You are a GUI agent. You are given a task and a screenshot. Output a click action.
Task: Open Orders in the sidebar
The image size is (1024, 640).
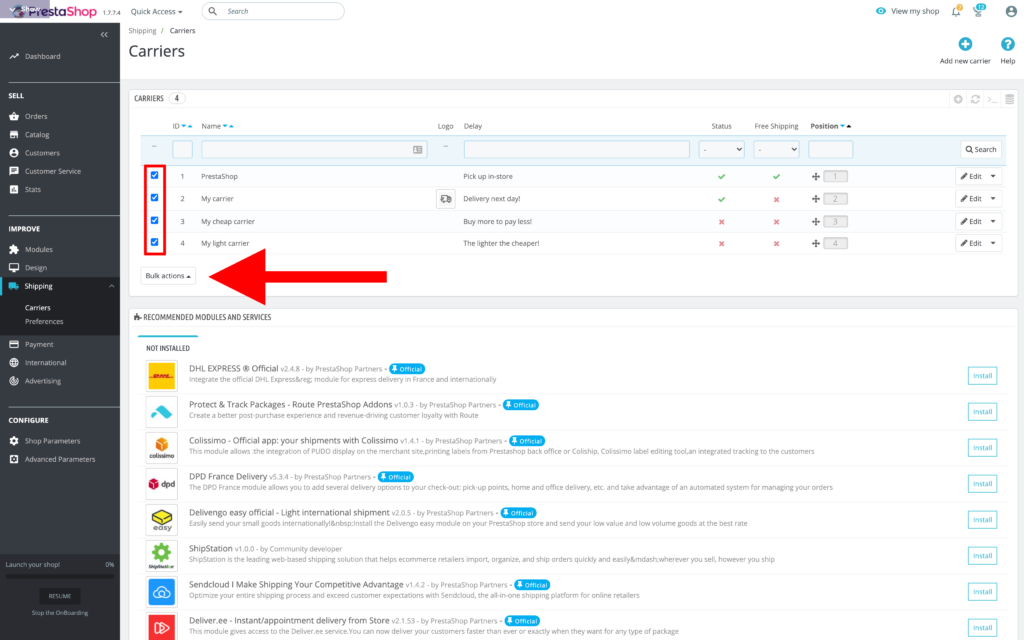tap(36, 116)
